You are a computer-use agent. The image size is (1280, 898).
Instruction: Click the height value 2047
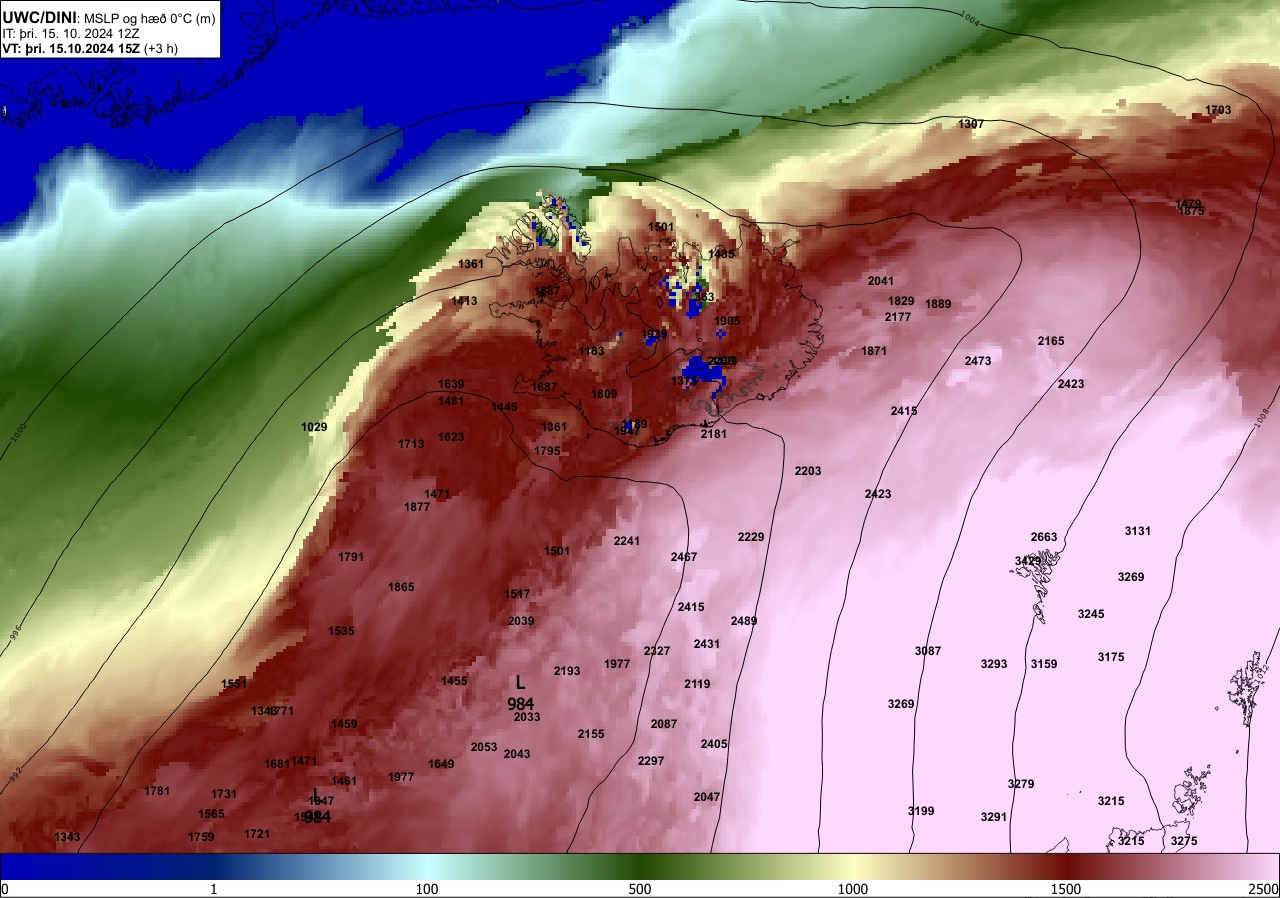[707, 797]
